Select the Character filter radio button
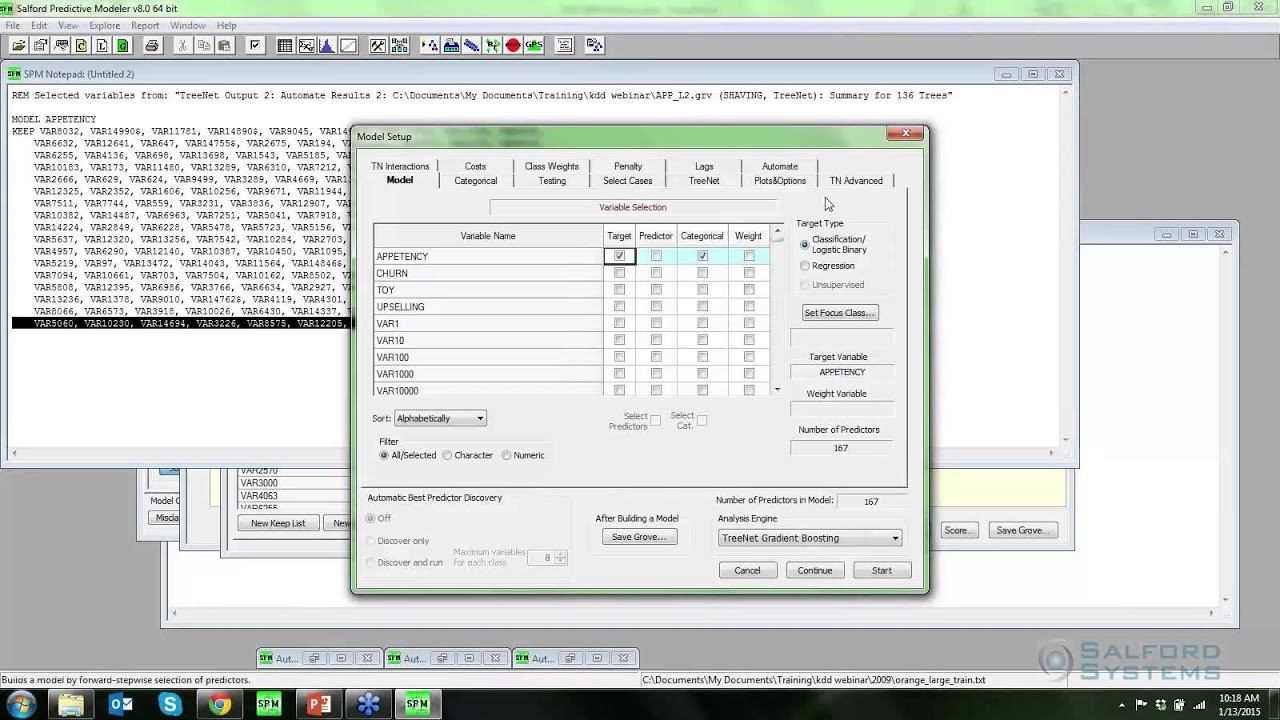1280x720 pixels. [x=447, y=455]
